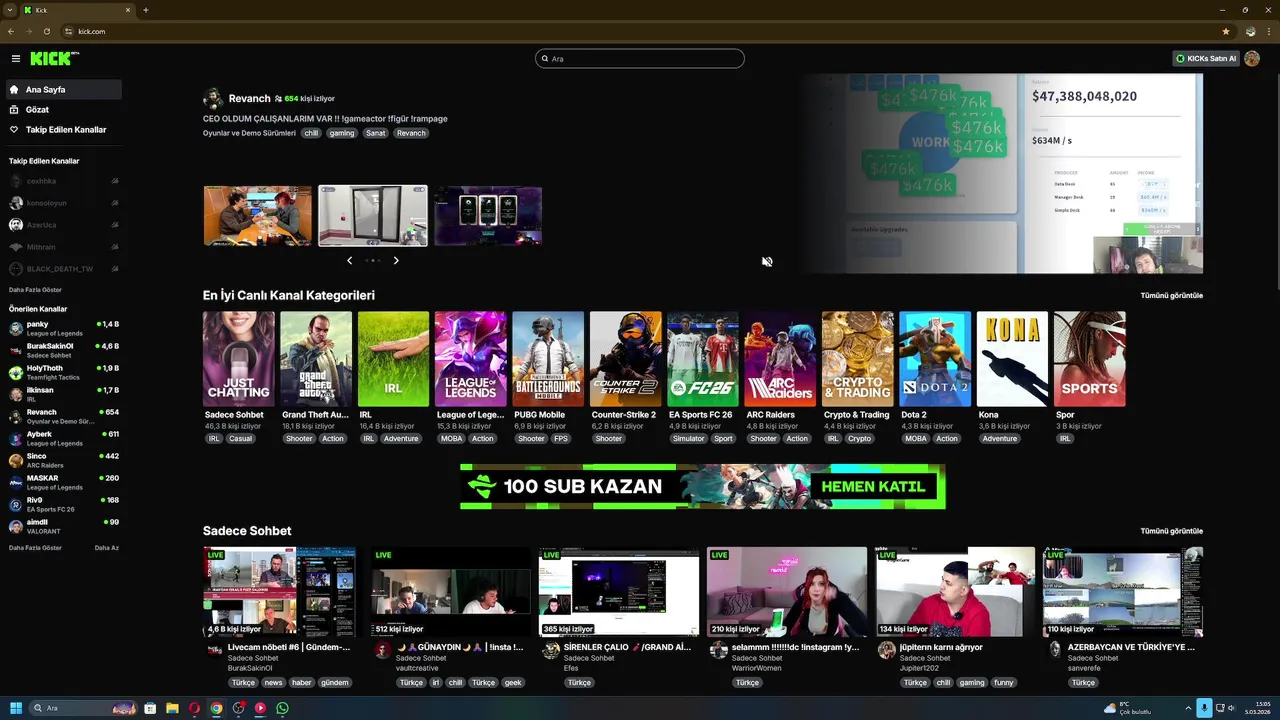Screen dimensions: 1280x720
Task: Click the Sanat tag chip
Action: [375, 133]
